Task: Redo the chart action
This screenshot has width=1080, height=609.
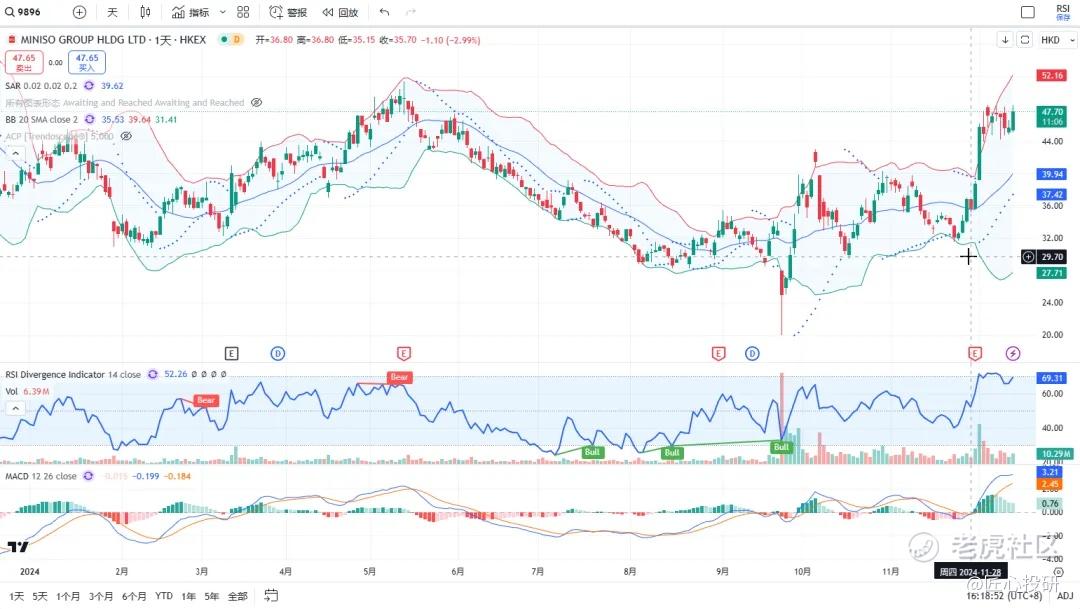Action: [411, 12]
